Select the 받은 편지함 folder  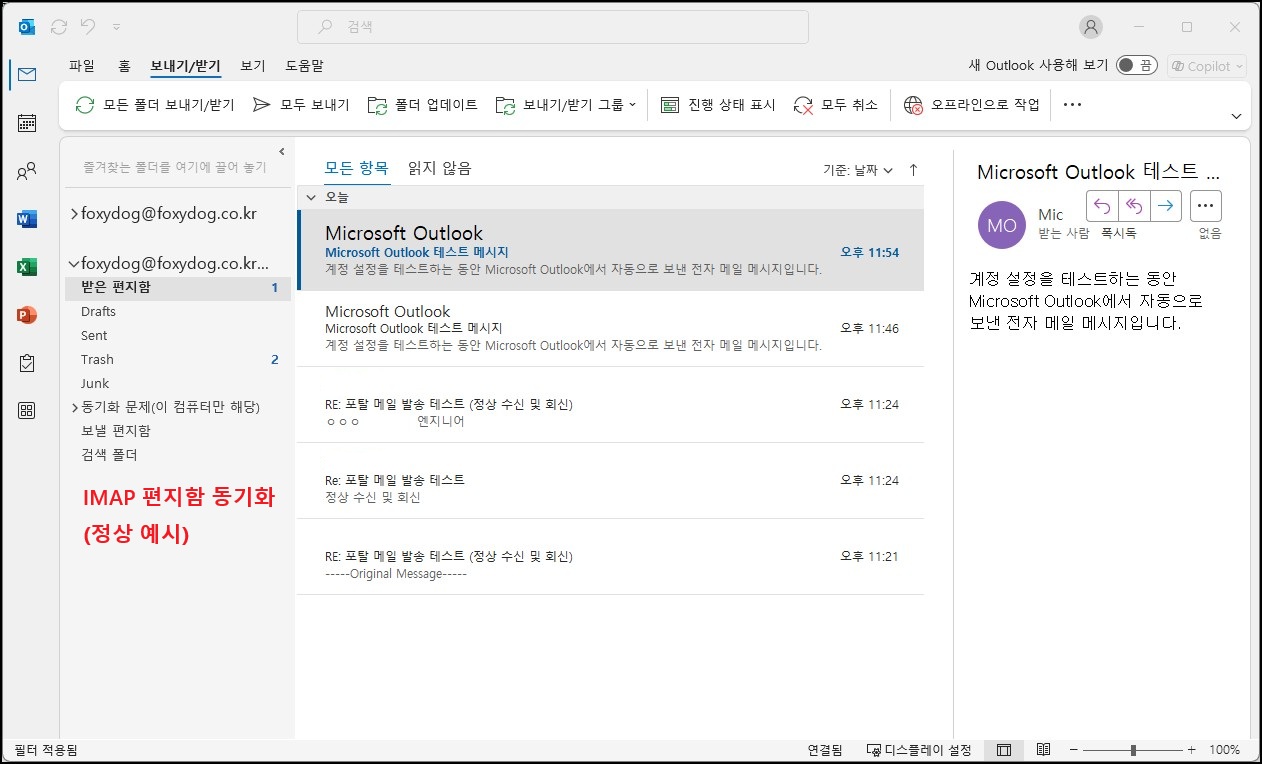coord(178,288)
